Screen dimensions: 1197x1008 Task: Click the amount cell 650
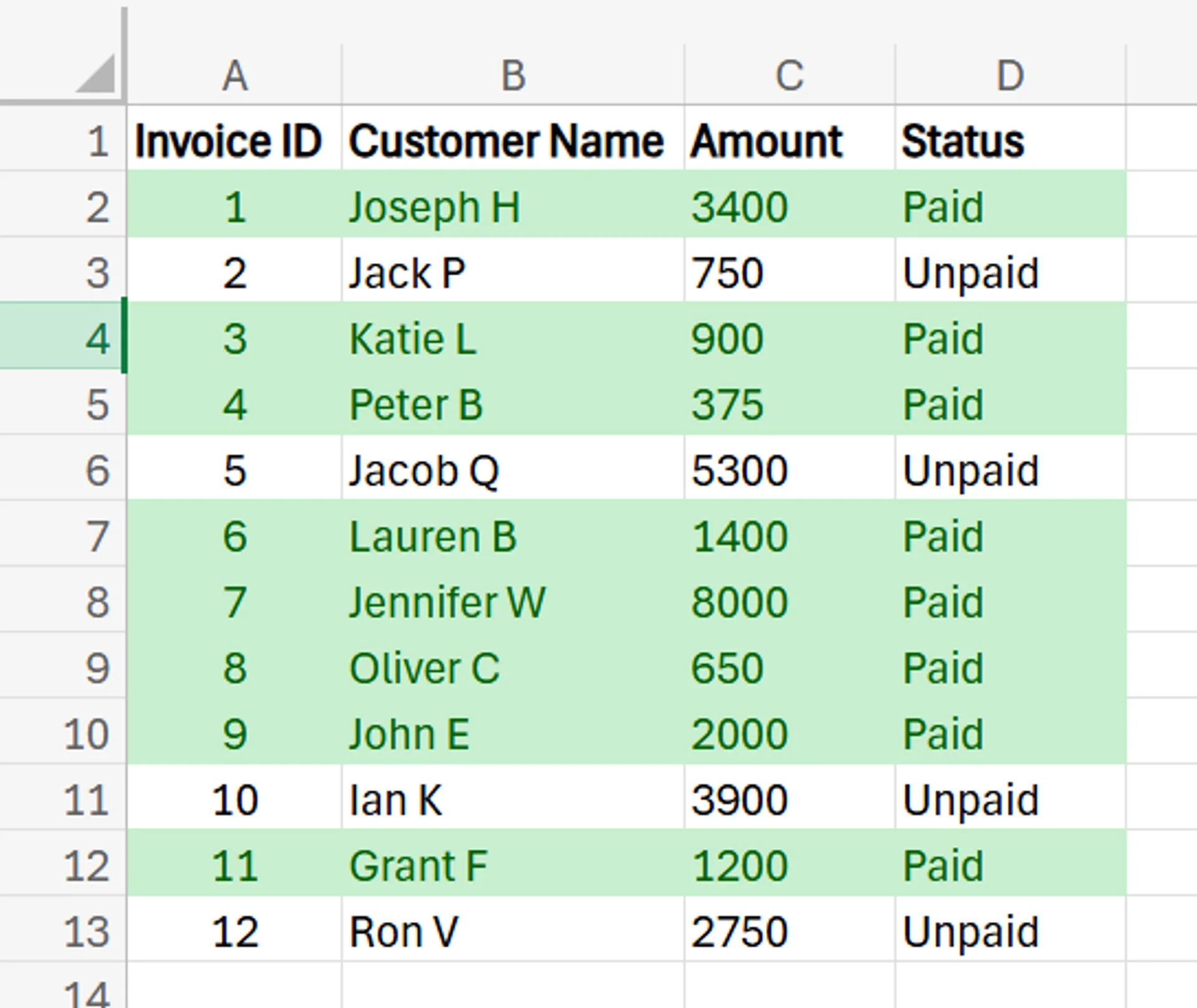coord(789,666)
